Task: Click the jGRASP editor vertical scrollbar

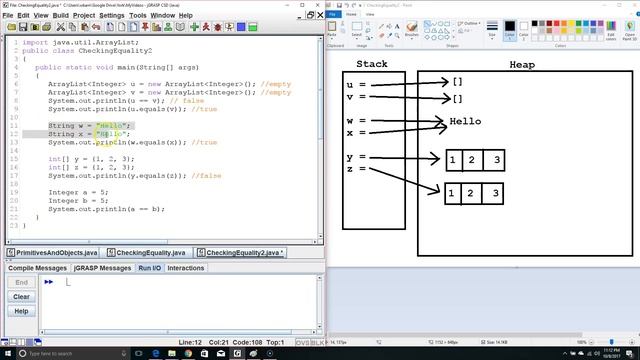Action: tap(320, 137)
